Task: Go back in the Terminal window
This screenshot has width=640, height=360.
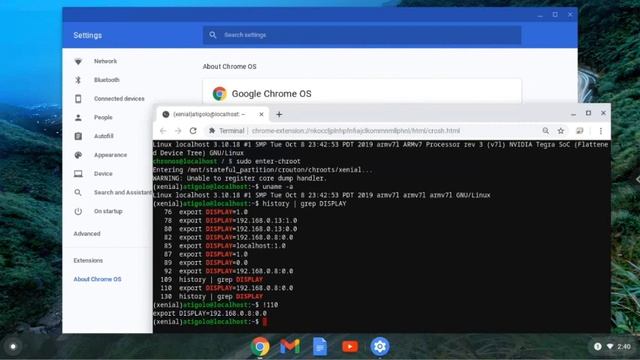Action: (163, 131)
